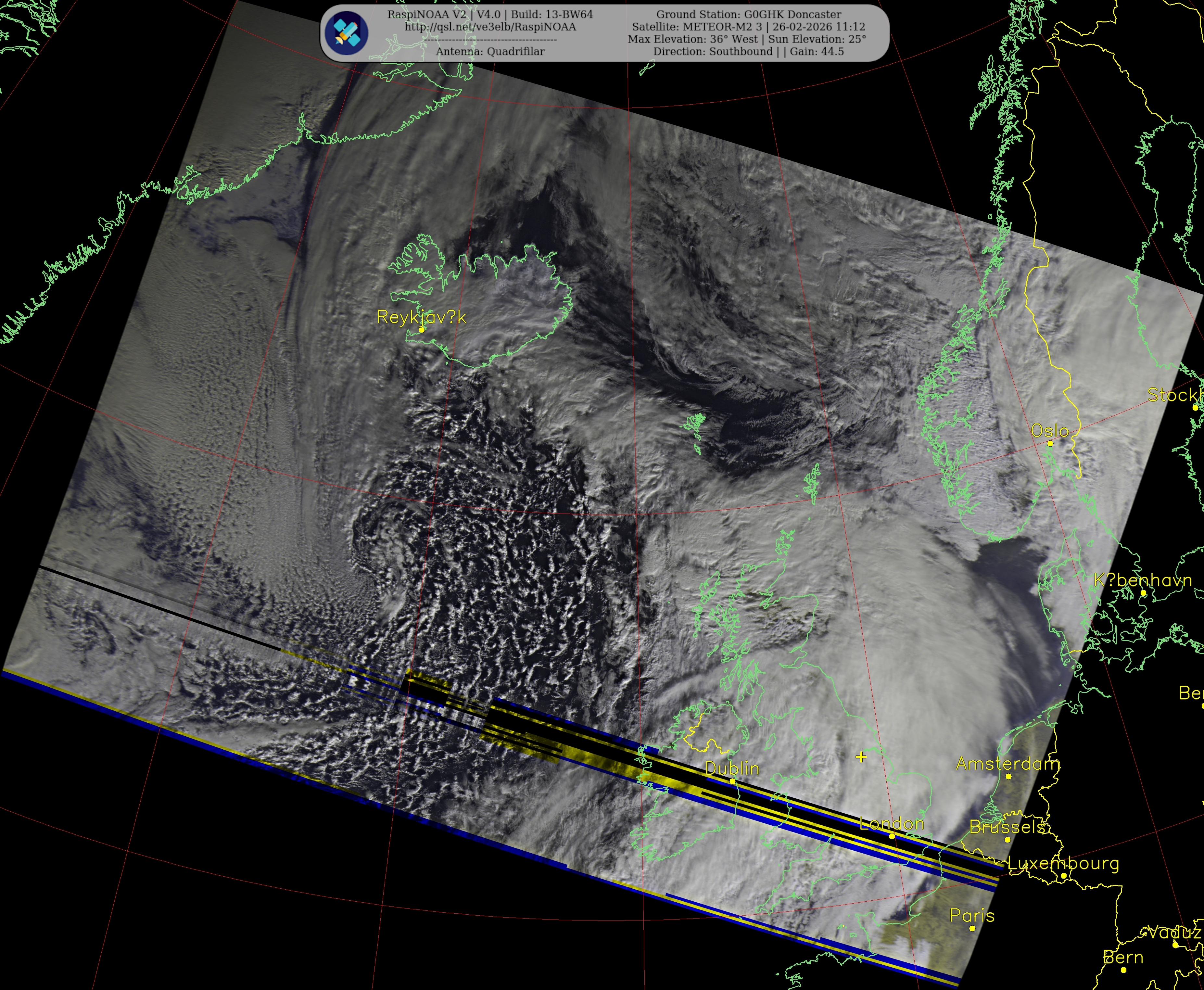1204x990 pixels.
Task: Click the Dublin city marker dot
Action: coord(733,781)
